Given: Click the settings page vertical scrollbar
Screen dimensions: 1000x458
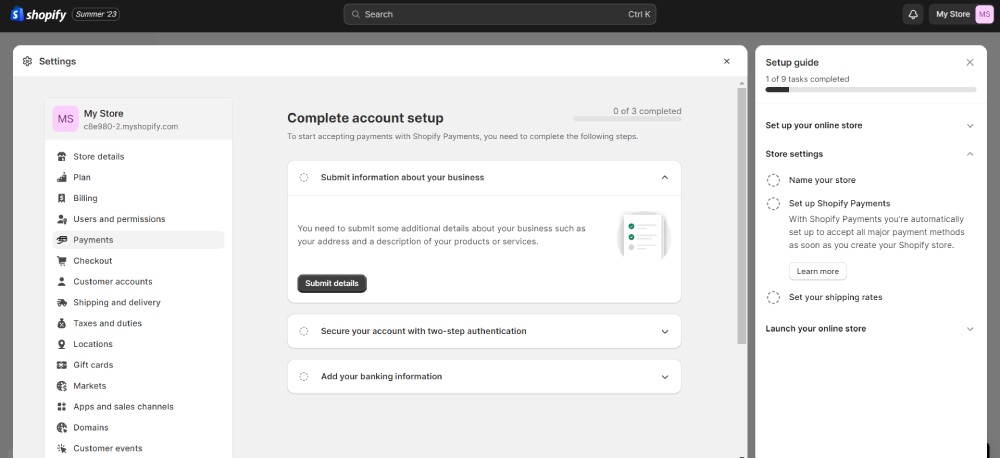Looking at the screenshot, I should point(741,216).
